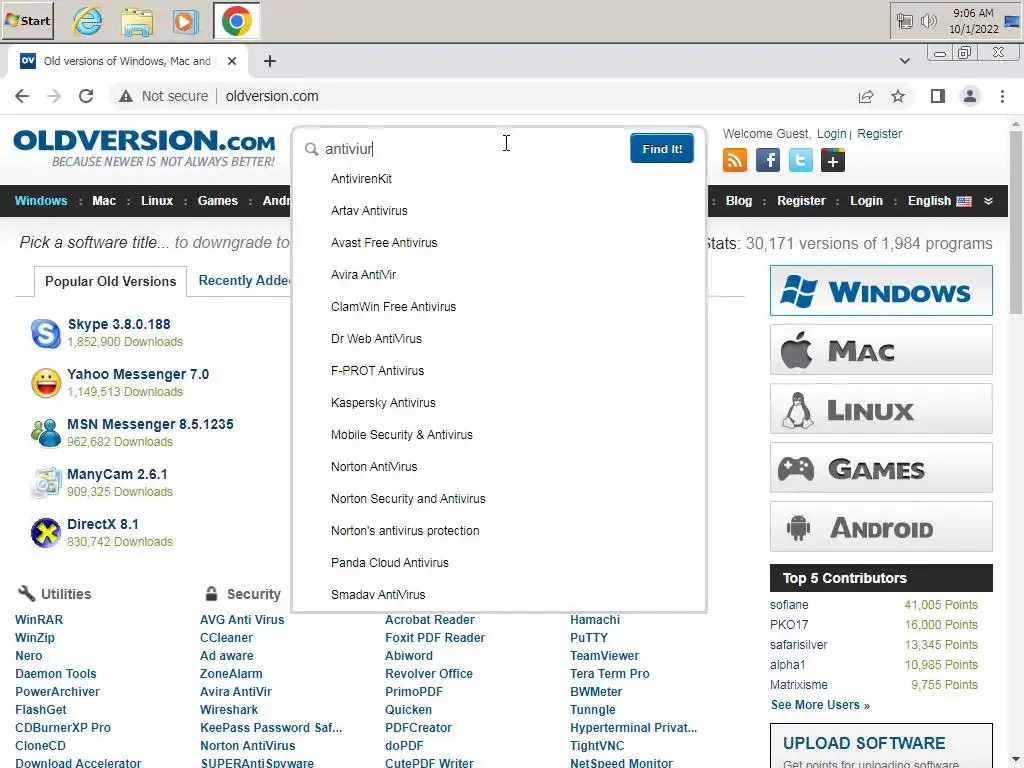Choose Kaspersky Antivirus suggestion
Screen dimensions: 1024x768
pyautogui.click(x=500, y=403)
